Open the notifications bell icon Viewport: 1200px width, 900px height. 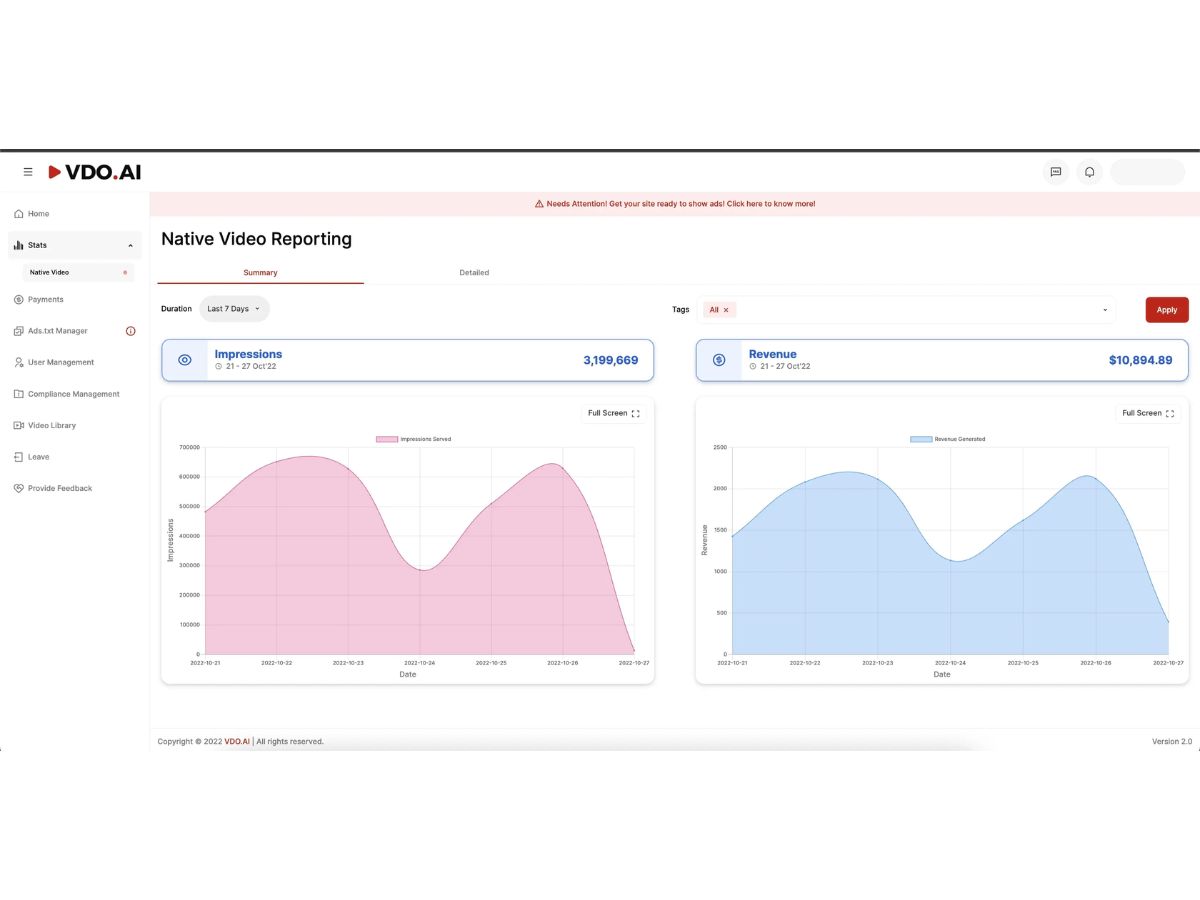tap(1089, 172)
